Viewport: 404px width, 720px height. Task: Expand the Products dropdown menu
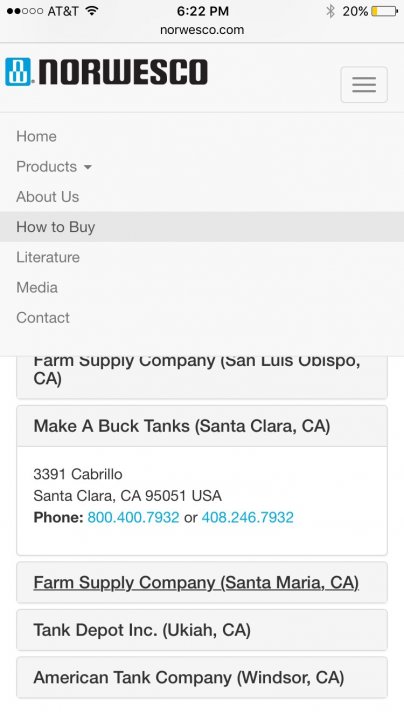pyautogui.click(x=54, y=167)
